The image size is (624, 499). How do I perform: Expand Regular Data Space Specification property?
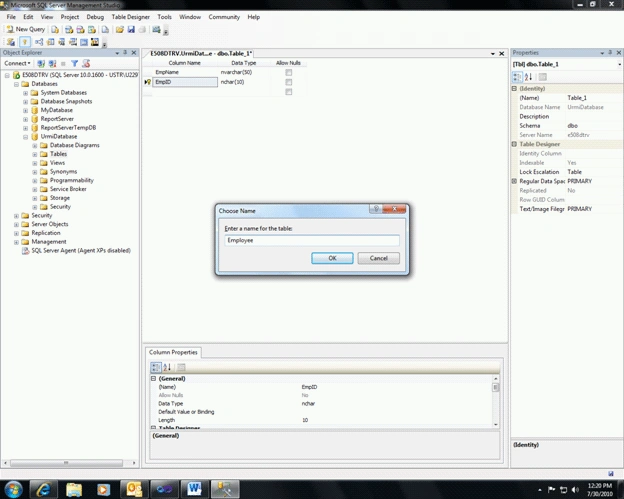pos(514,181)
